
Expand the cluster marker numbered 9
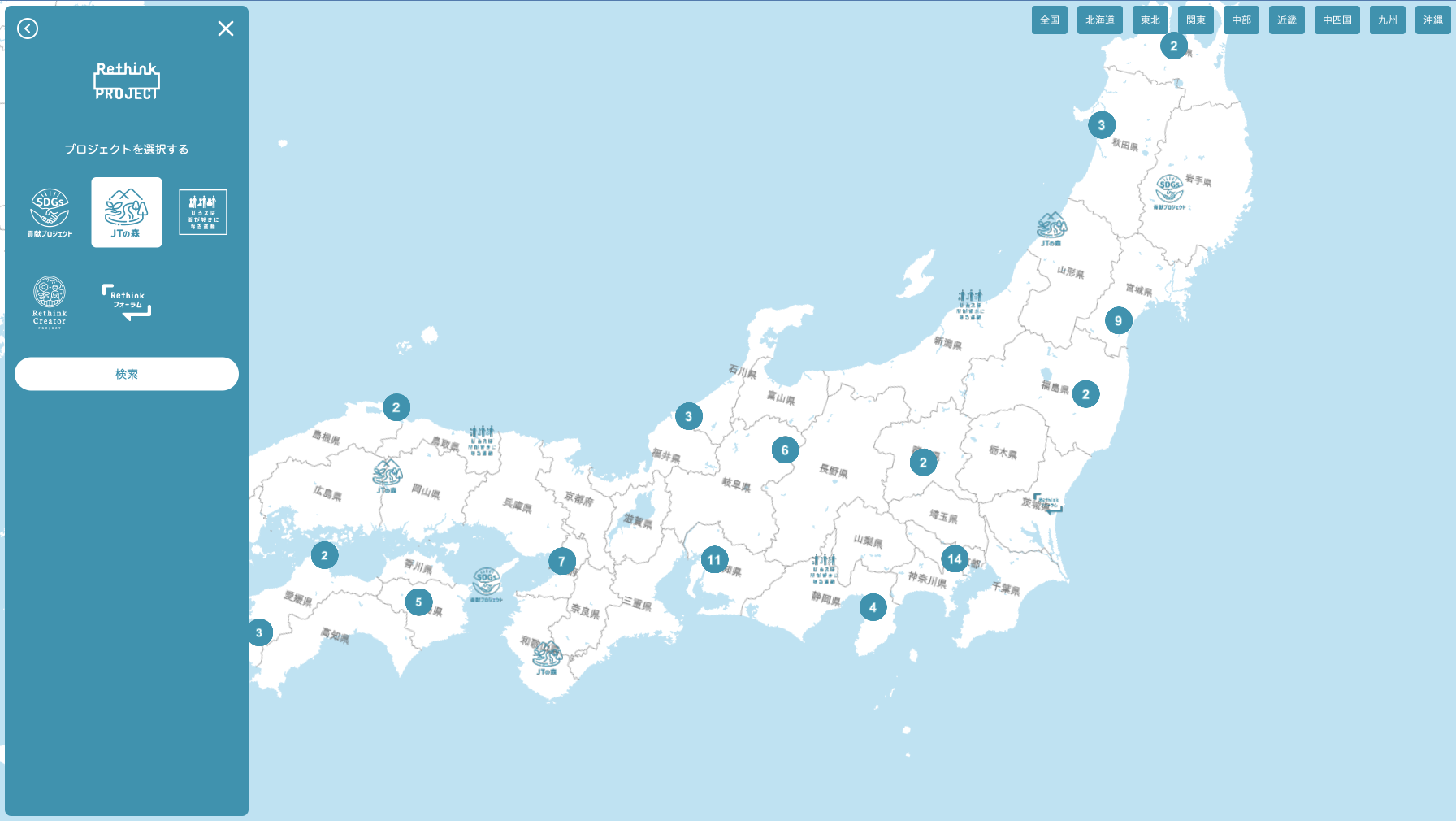1118,321
